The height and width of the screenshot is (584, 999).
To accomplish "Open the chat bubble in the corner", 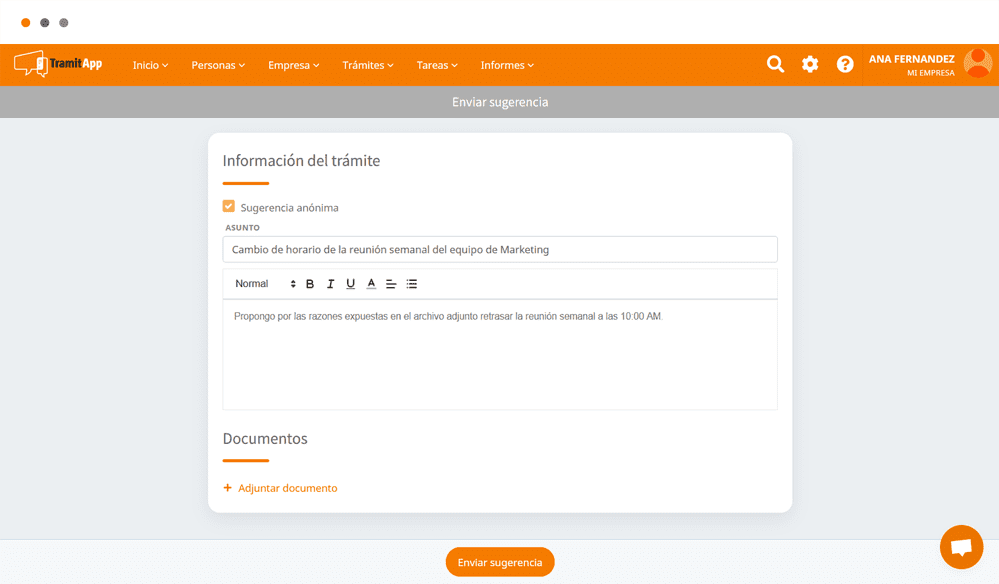I will pyautogui.click(x=961, y=546).
